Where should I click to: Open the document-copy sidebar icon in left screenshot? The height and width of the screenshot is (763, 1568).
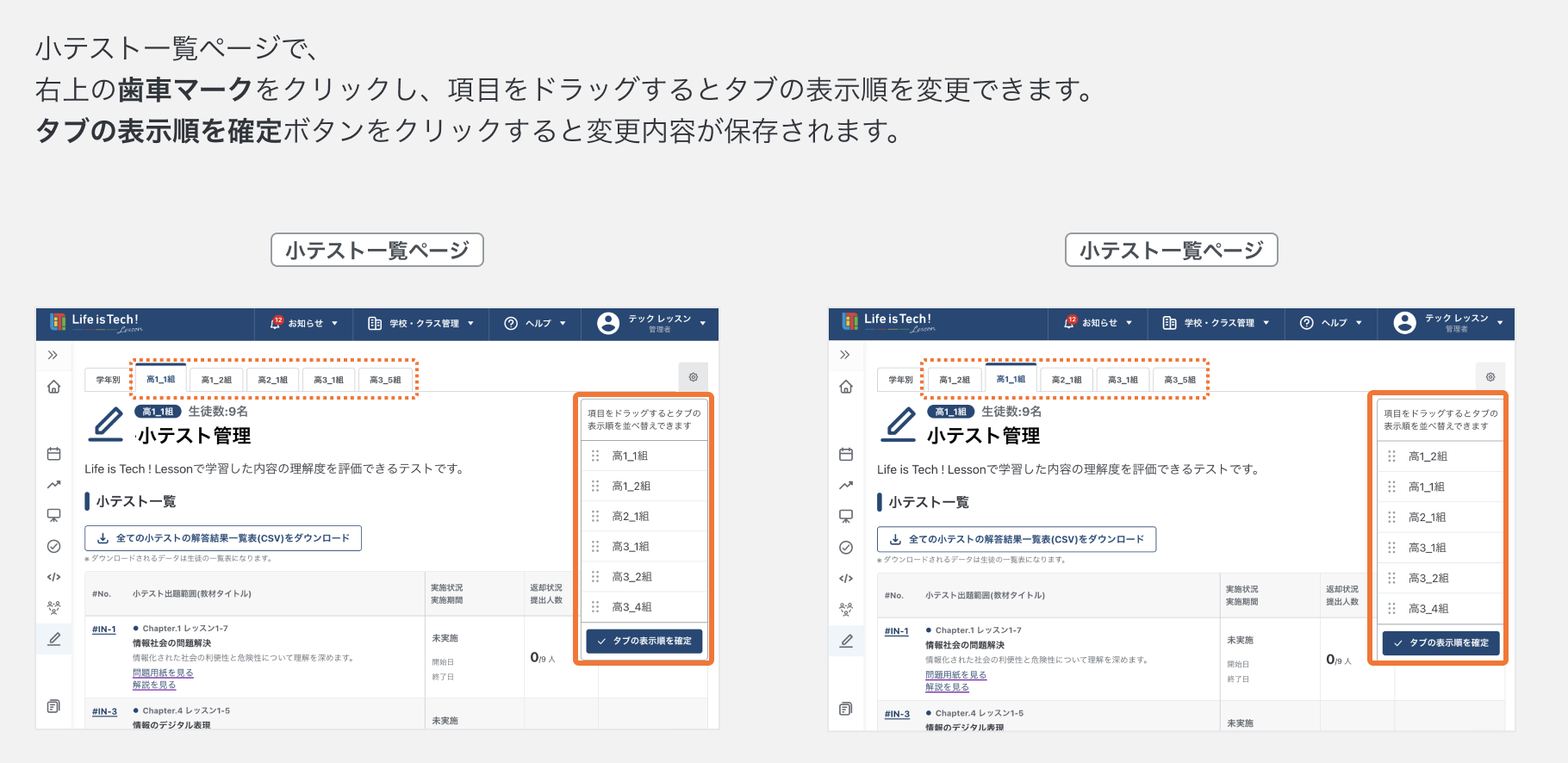click(x=53, y=706)
